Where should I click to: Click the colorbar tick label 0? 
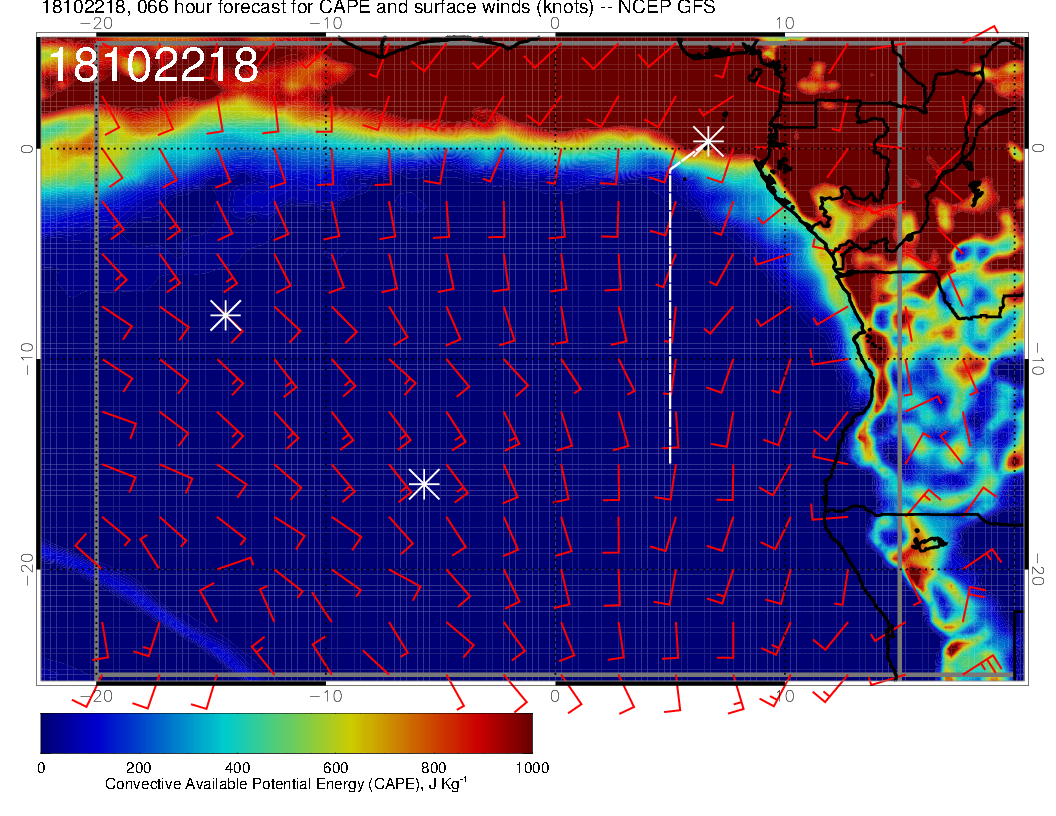[x=41, y=768]
